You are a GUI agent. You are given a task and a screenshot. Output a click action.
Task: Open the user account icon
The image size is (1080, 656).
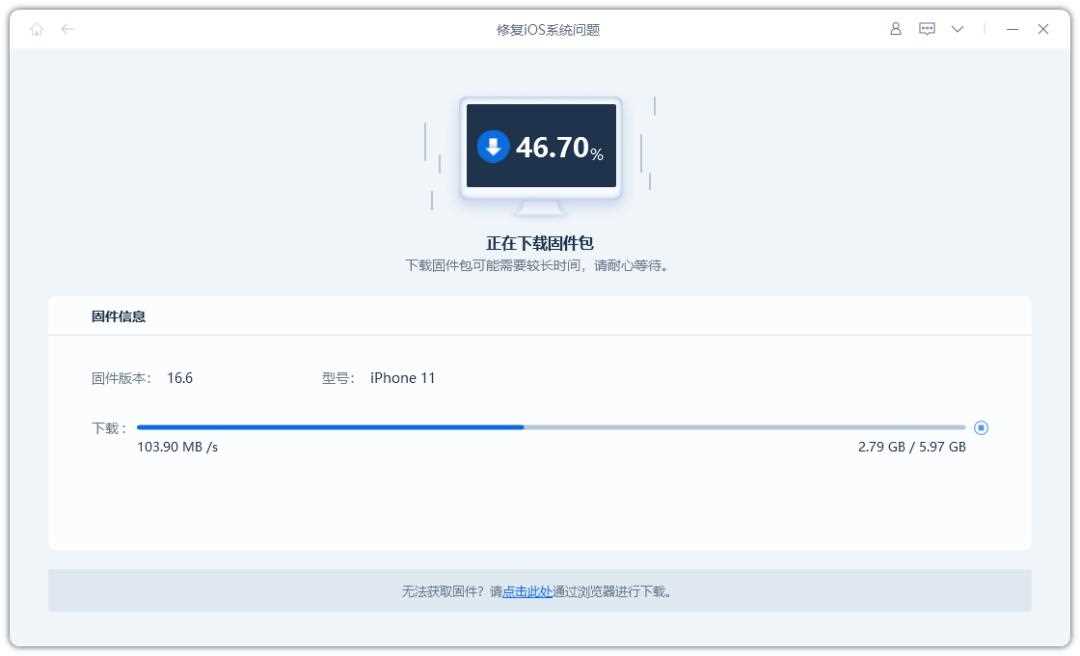tap(896, 30)
